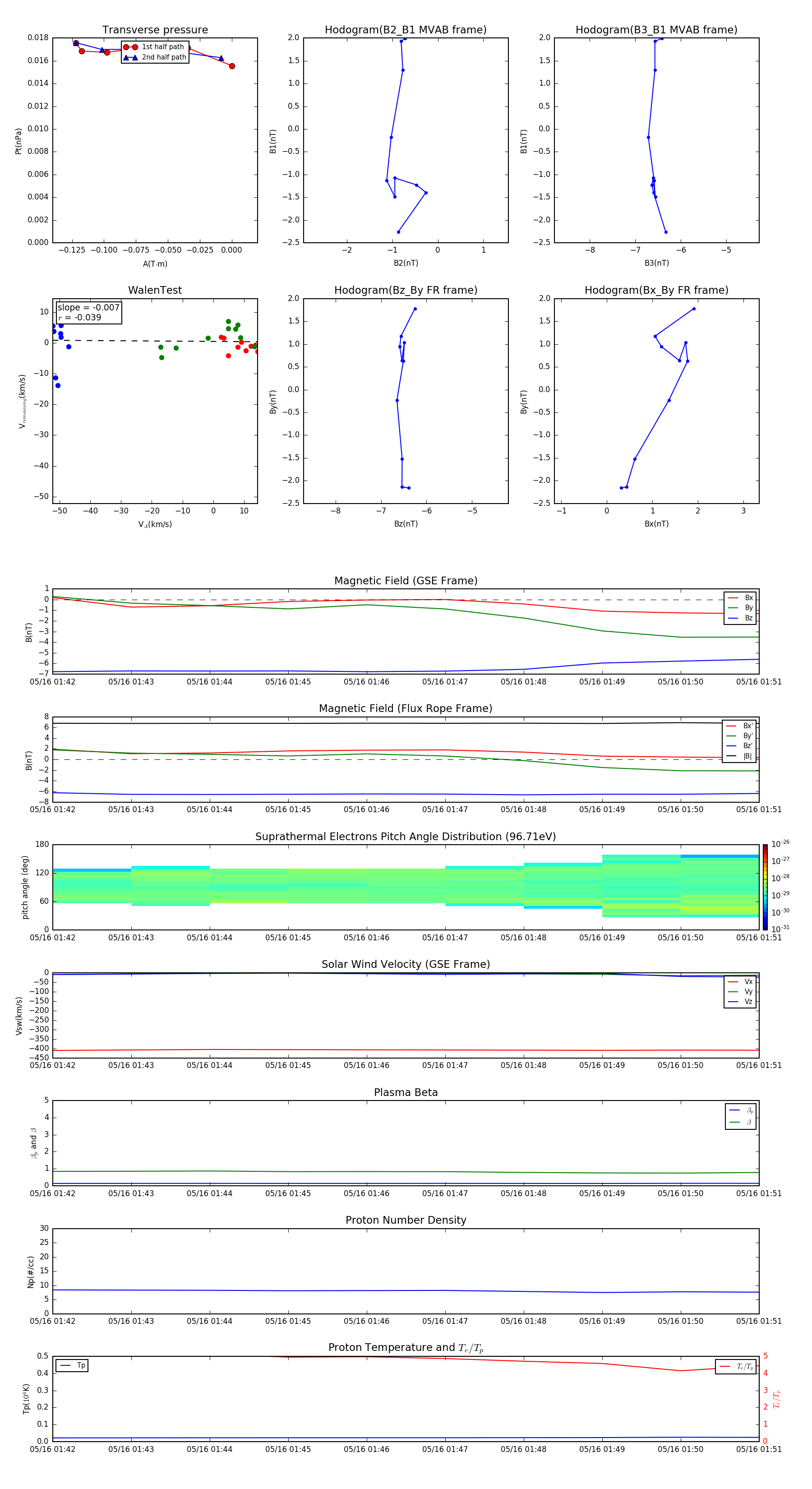
Task: Click the '05/16 01:46' tick under Proton Number Density
Action: [x=366, y=1321]
